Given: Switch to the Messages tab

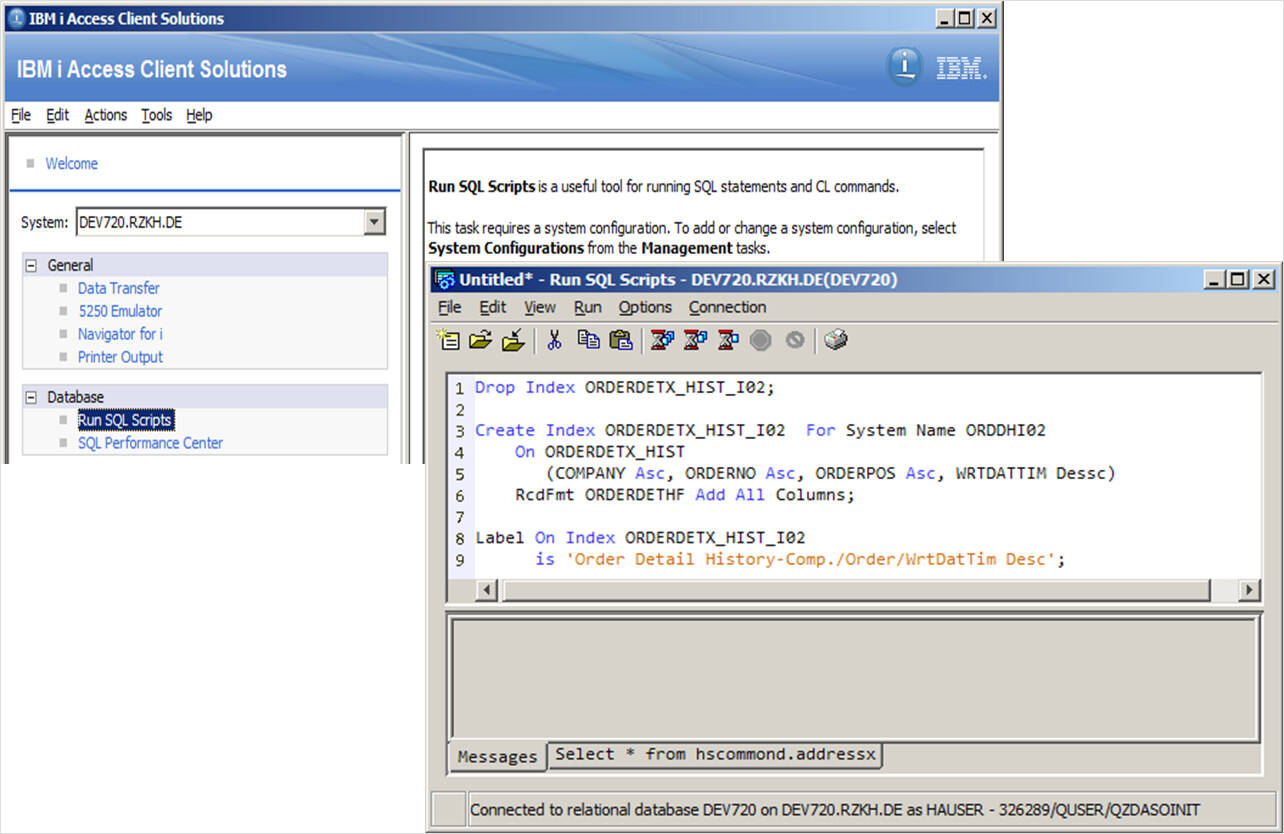Looking at the screenshot, I should [497, 756].
